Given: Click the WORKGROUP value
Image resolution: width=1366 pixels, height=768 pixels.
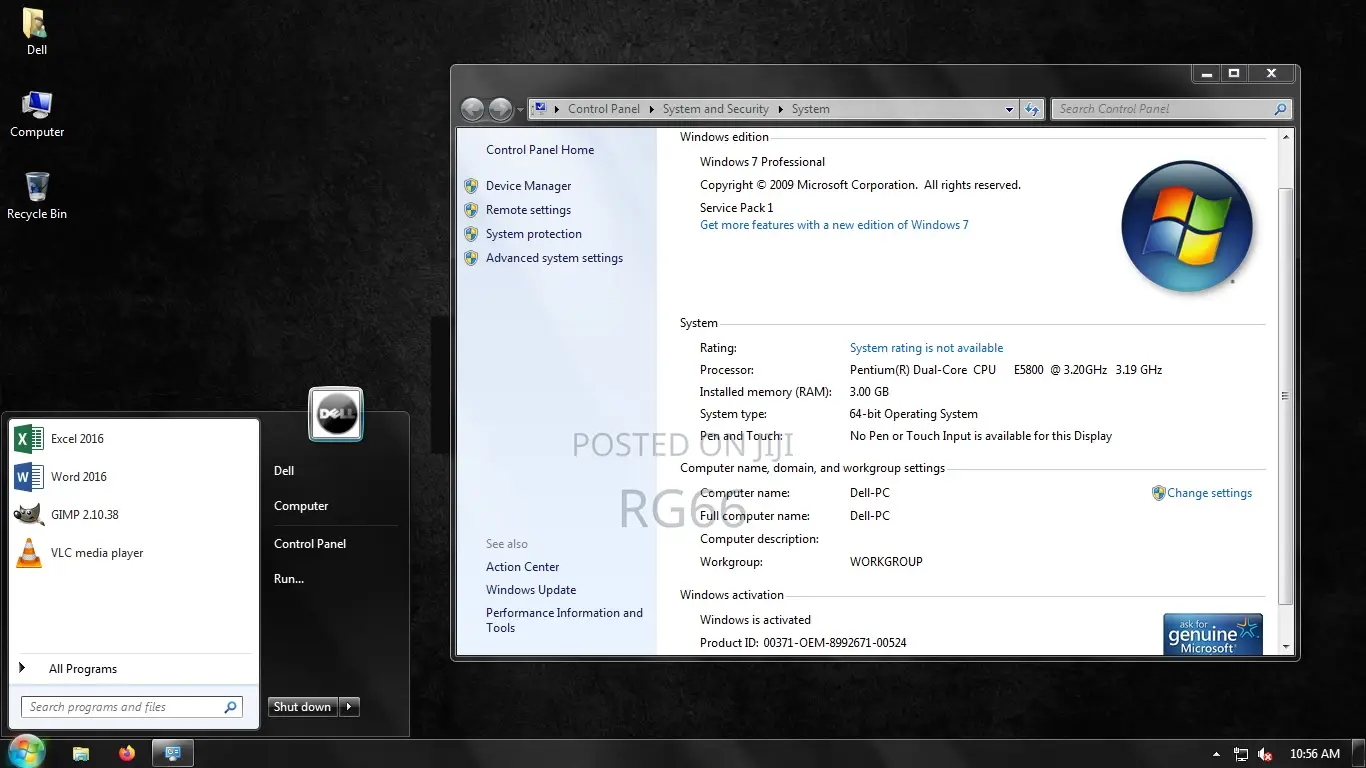Looking at the screenshot, I should [x=886, y=562].
